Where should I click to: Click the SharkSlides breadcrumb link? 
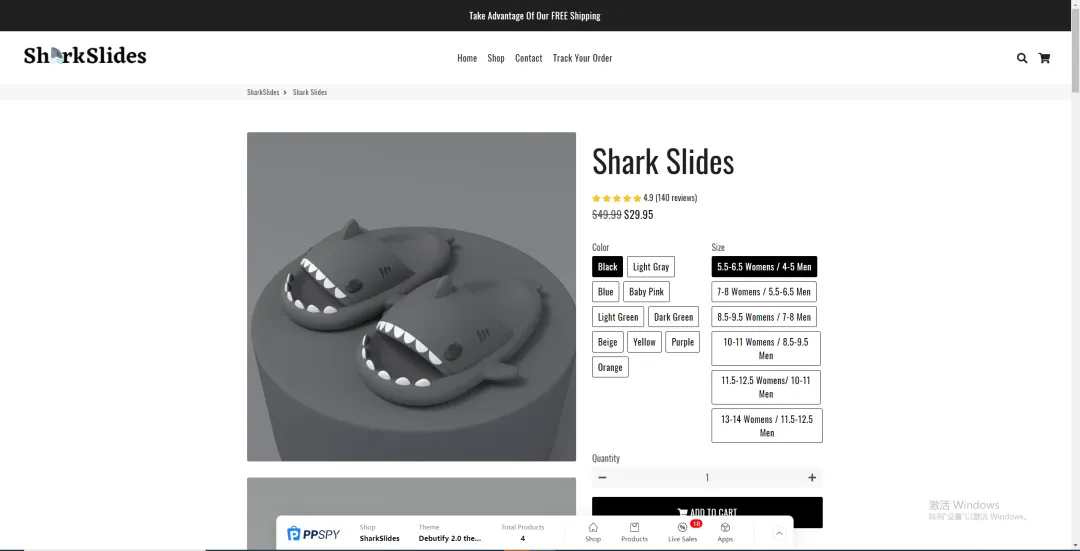(x=263, y=92)
